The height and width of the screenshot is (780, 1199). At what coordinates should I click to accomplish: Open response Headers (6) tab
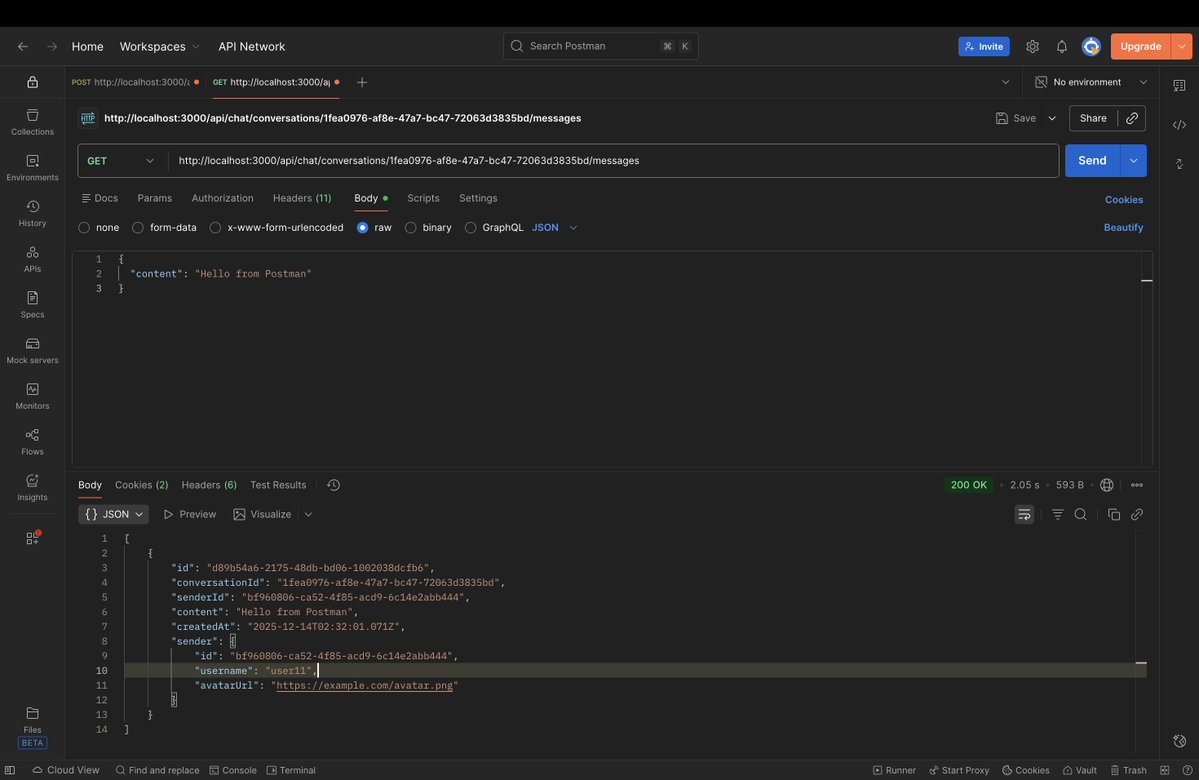(209, 485)
